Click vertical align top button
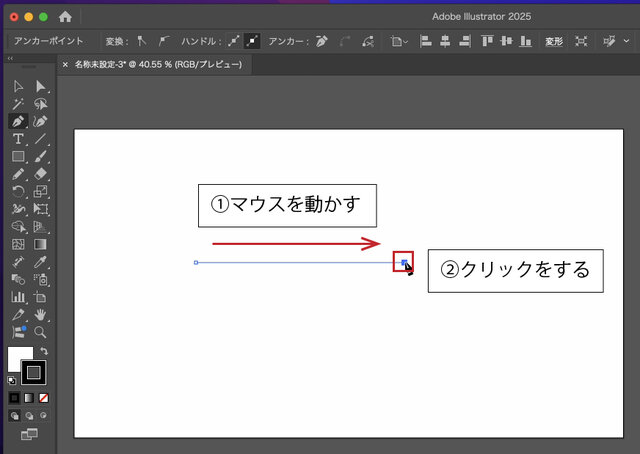The image size is (640, 454). click(487, 41)
